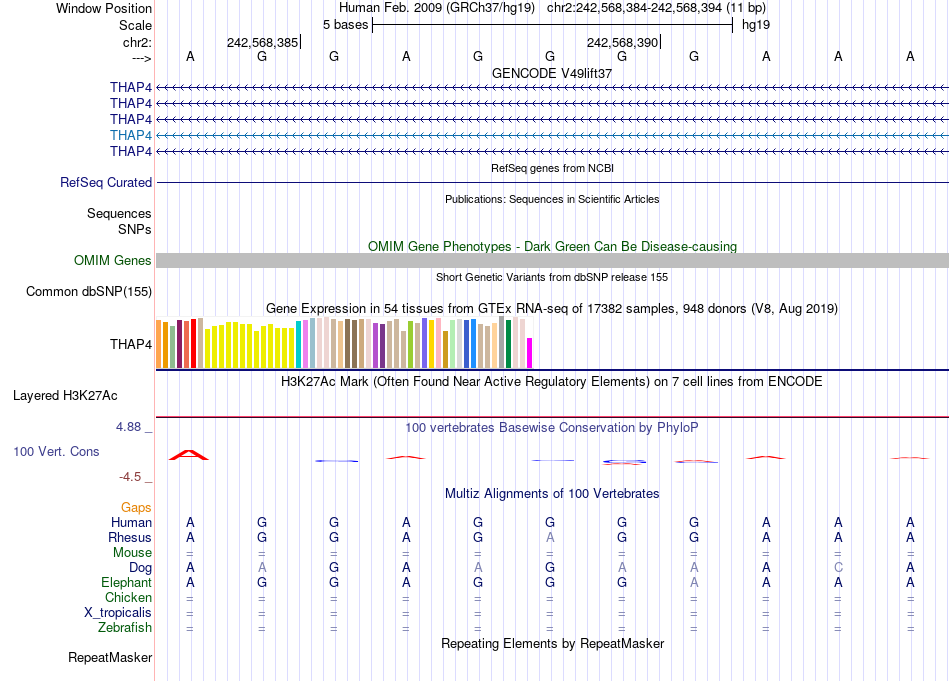The height and width of the screenshot is (681, 950).
Task: Click the ---> sequence direction arrow label
Action: [141, 58]
